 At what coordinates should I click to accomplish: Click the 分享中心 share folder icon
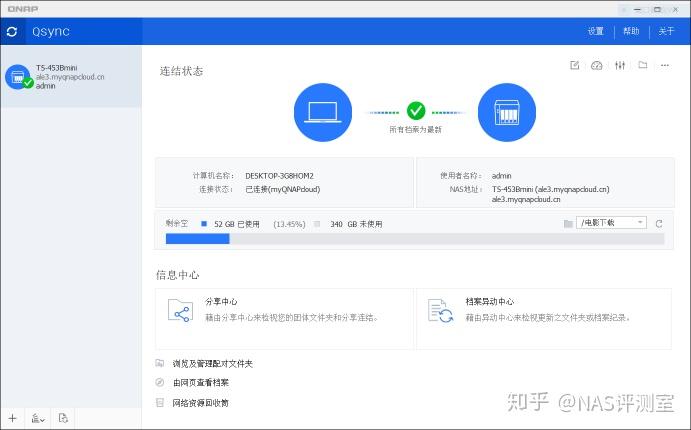coord(180,310)
